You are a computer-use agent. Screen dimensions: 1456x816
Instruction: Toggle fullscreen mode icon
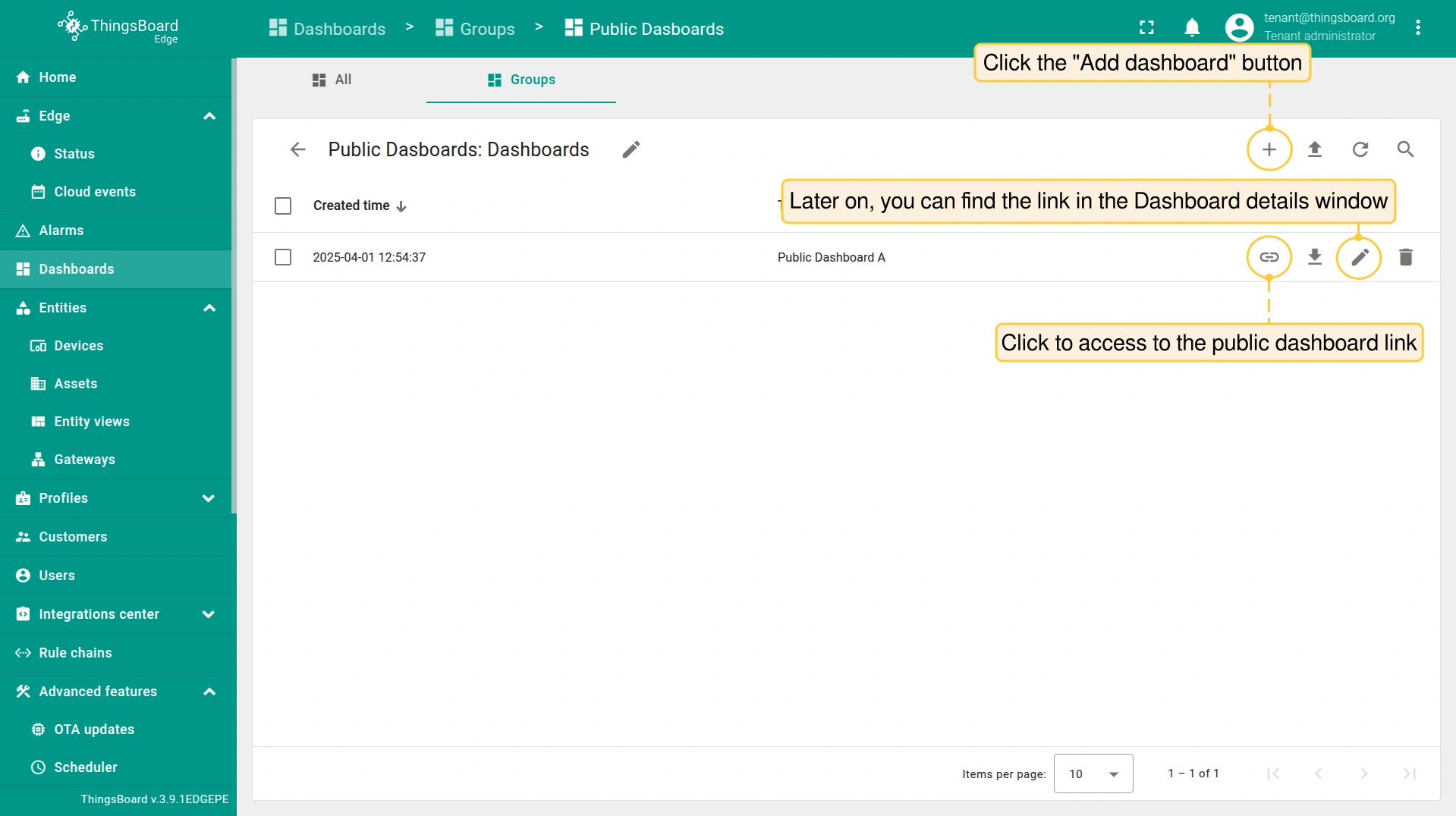click(x=1146, y=28)
